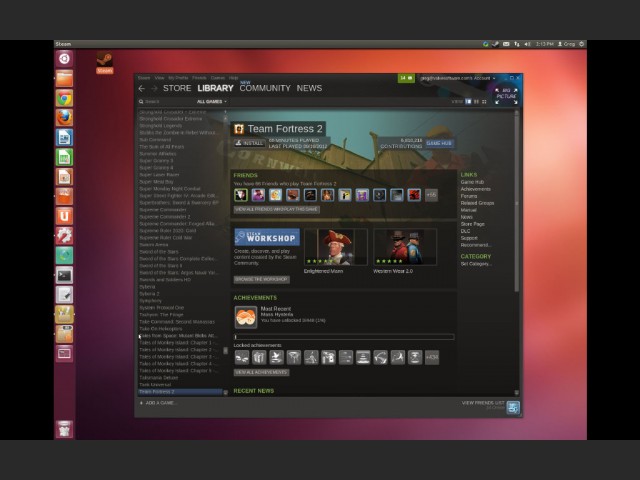Select the second locked achievement icon

[x=259, y=358]
